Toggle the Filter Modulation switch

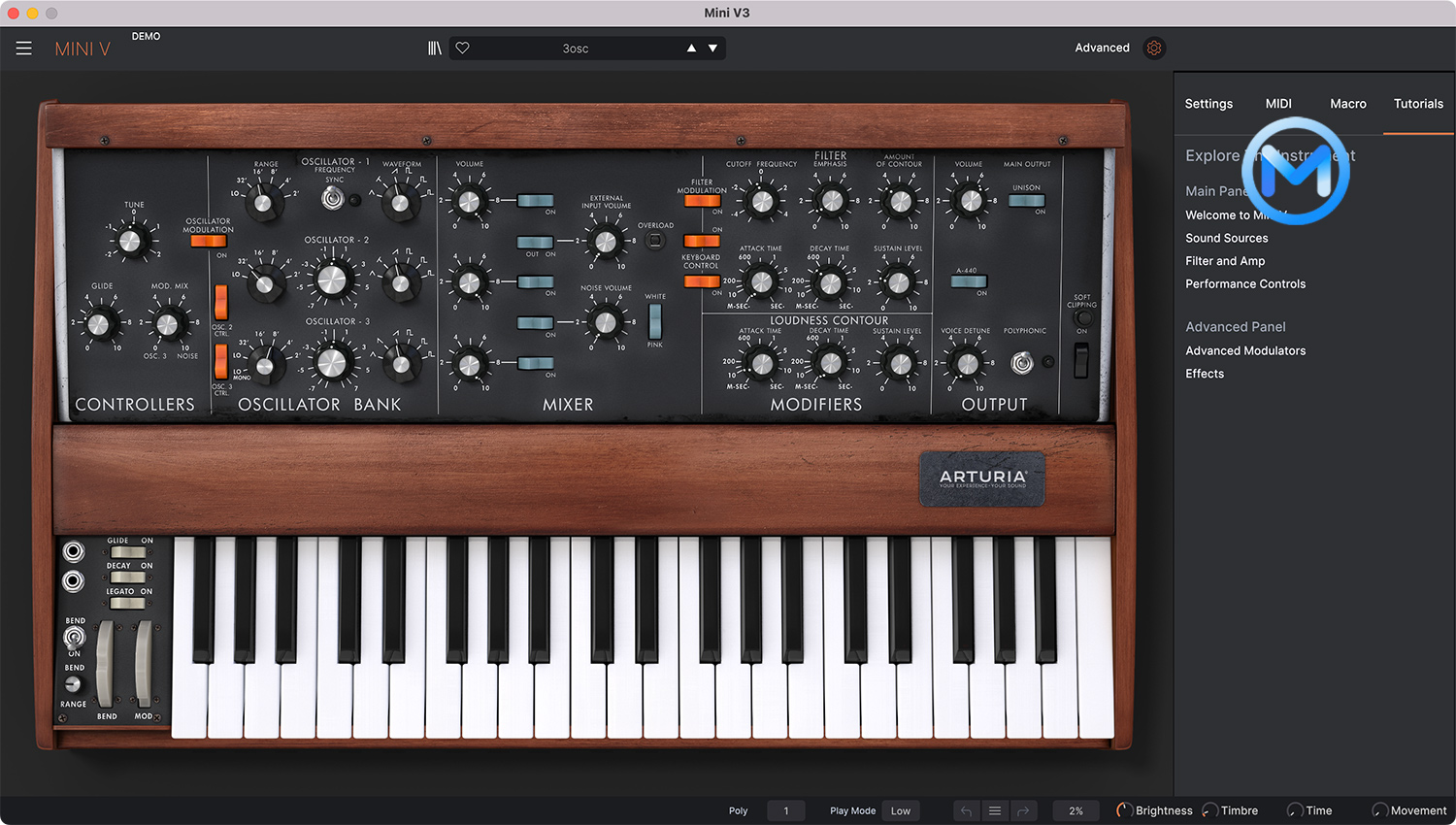click(702, 201)
